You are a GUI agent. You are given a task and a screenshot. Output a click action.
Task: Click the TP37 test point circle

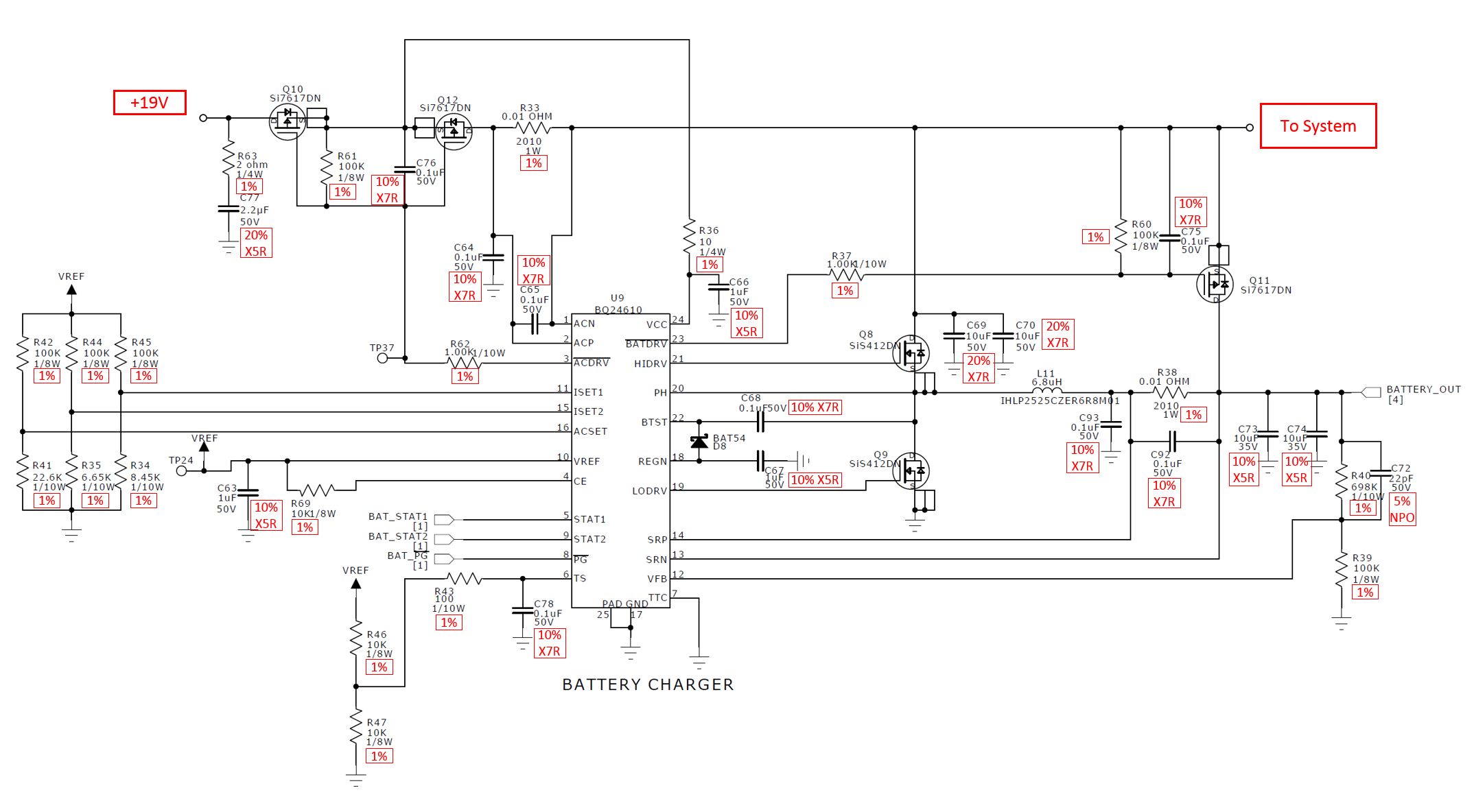coord(383,358)
